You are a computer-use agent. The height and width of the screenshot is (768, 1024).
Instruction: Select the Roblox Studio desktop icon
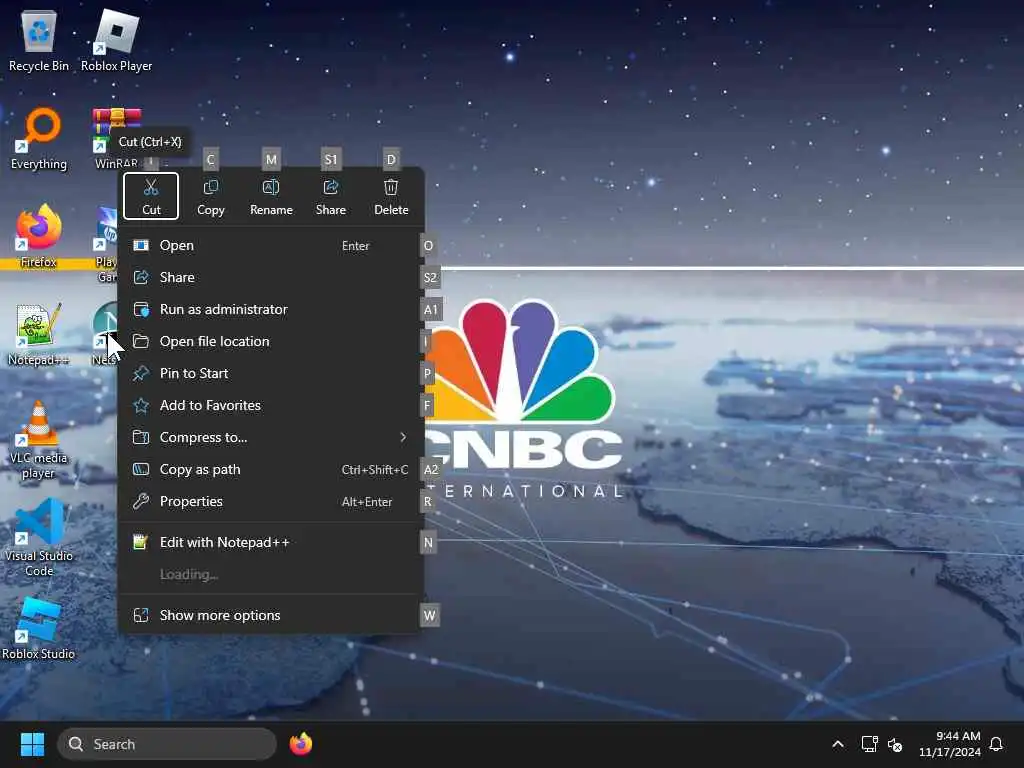(39, 628)
